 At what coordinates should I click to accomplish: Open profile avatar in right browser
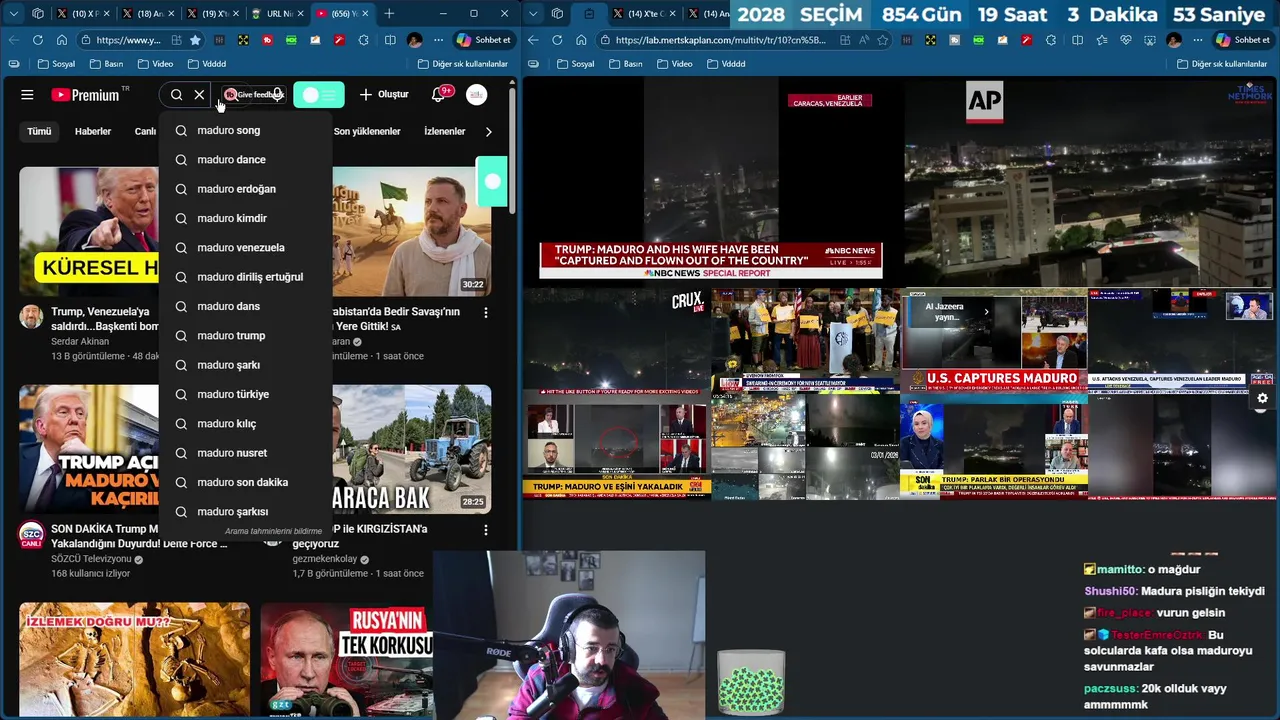click(x=1174, y=40)
